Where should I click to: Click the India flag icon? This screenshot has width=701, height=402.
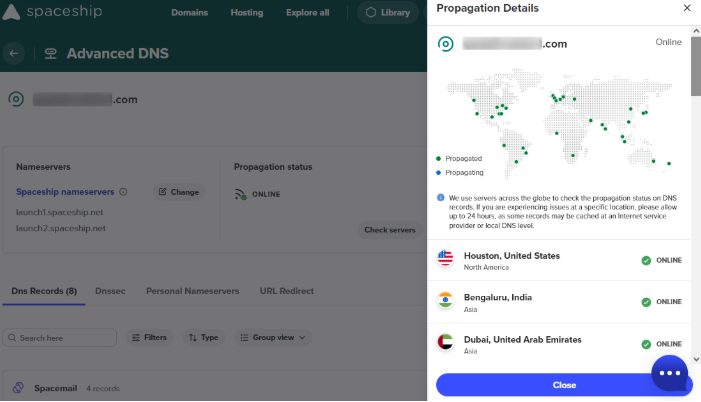(446, 301)
